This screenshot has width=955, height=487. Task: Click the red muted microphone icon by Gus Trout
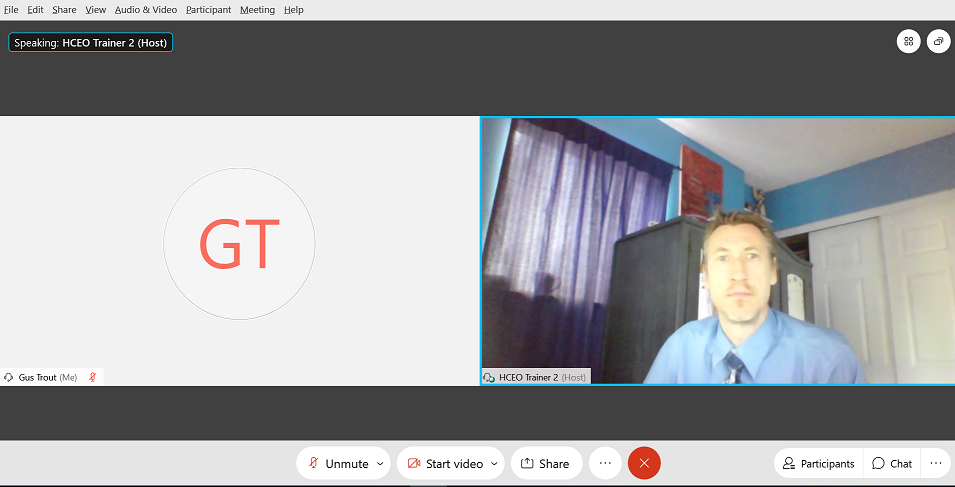point(92,377)
